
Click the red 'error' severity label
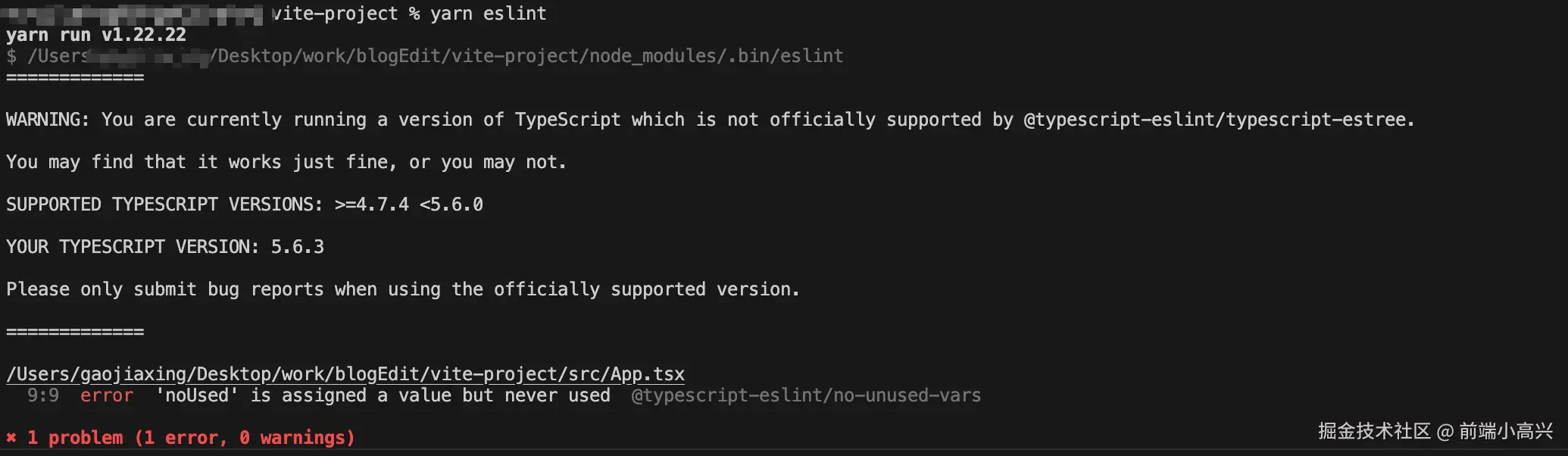click(x=106, y=395)
